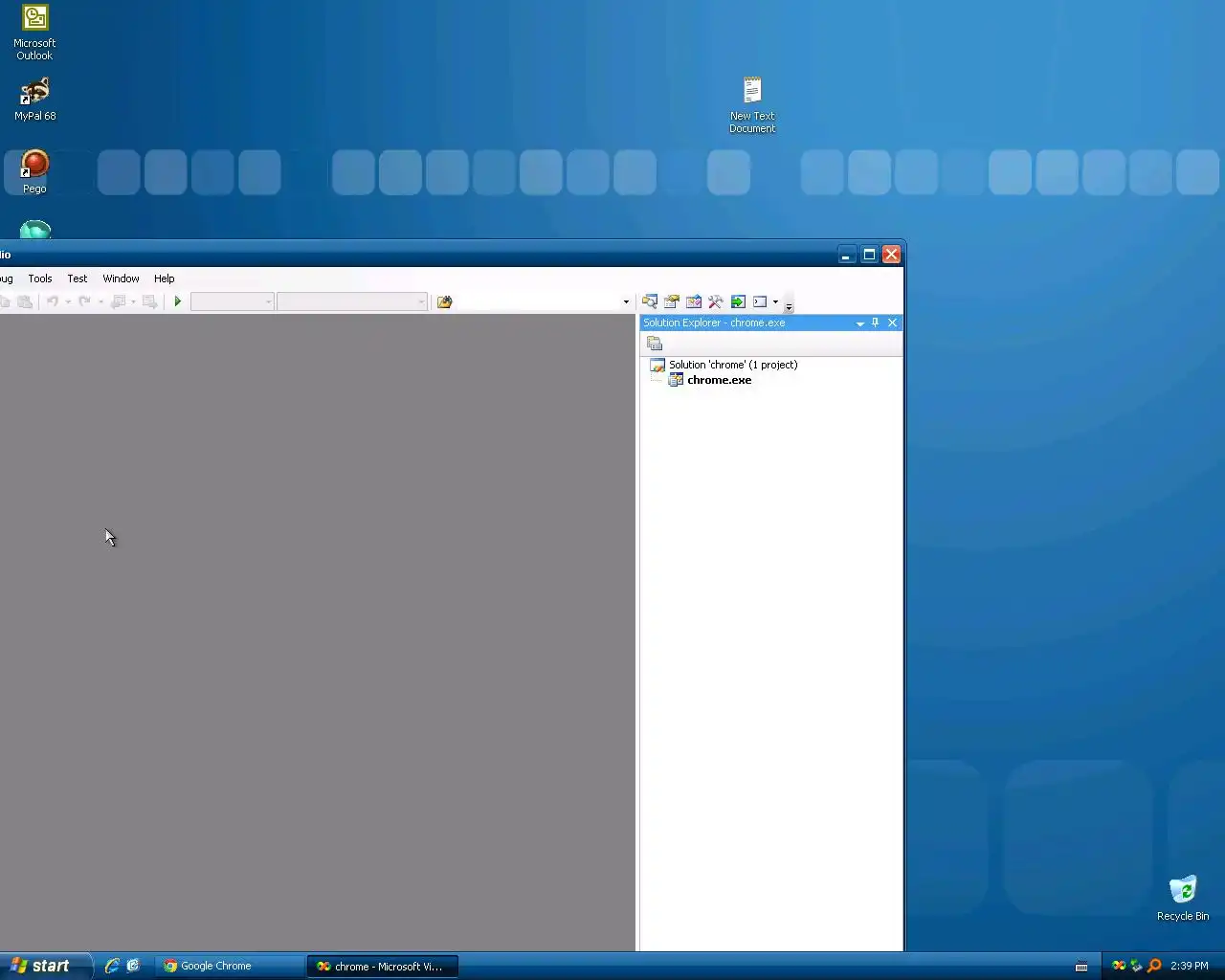Screen dimensions: 1225x980
Task: Open Solution Explorer from the toolbar icon
Action: pos(650,301)
